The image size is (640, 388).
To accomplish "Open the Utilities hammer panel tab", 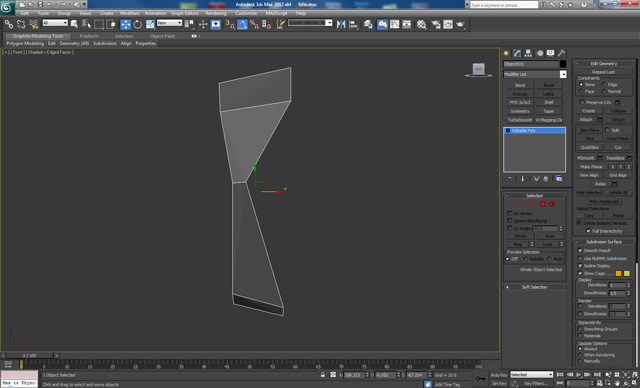I will pyautogui.click(x=561, y=53).
